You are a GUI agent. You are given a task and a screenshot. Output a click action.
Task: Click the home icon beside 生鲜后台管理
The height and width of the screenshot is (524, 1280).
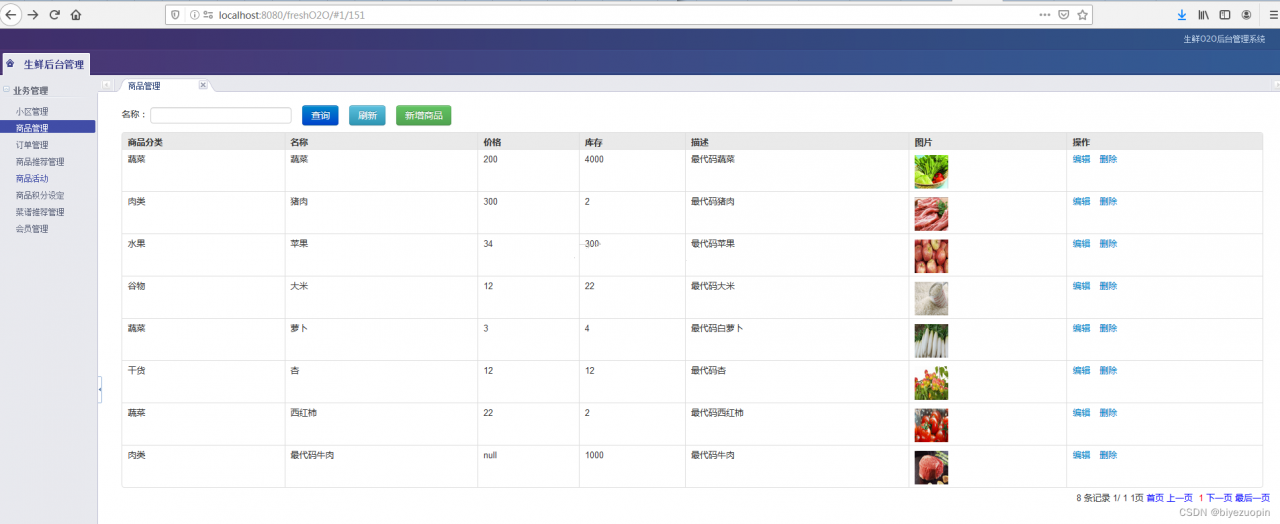point(10,63)
